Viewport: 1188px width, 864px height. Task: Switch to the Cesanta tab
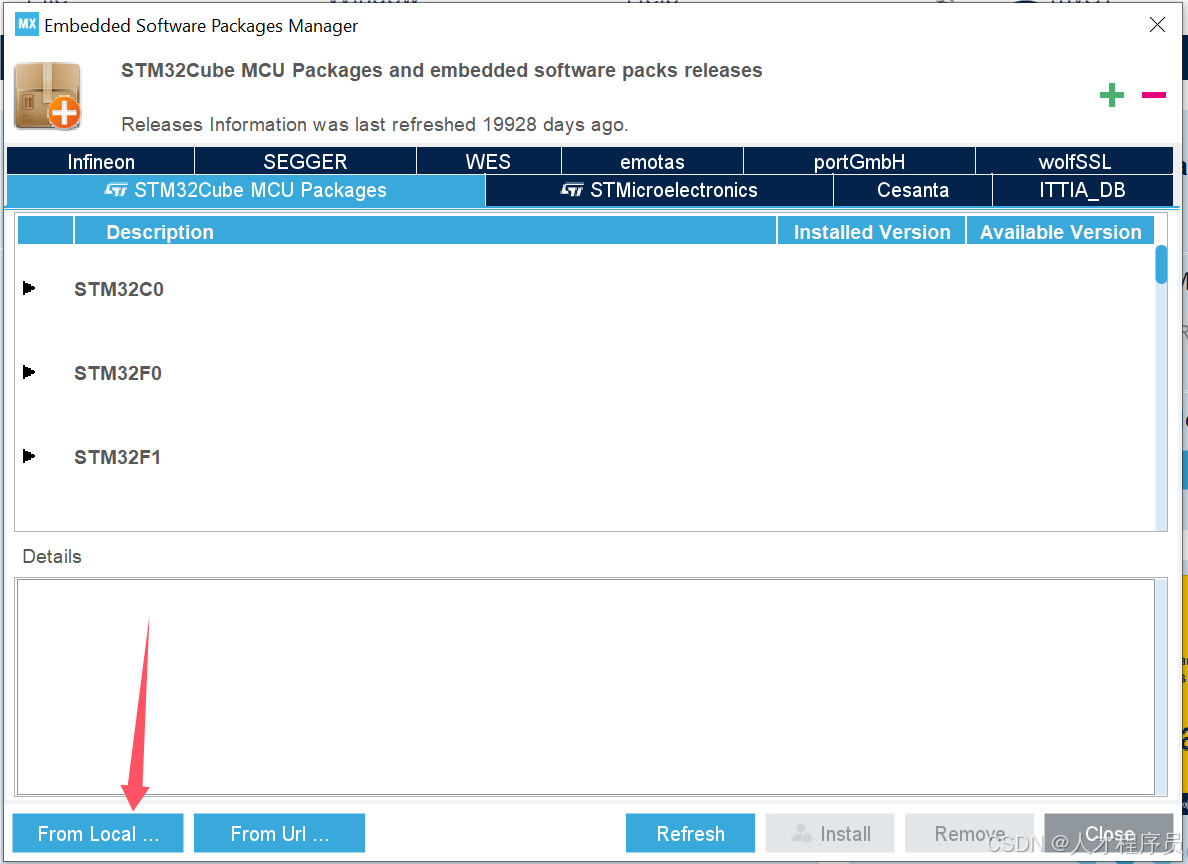click(x=913, y=190)
